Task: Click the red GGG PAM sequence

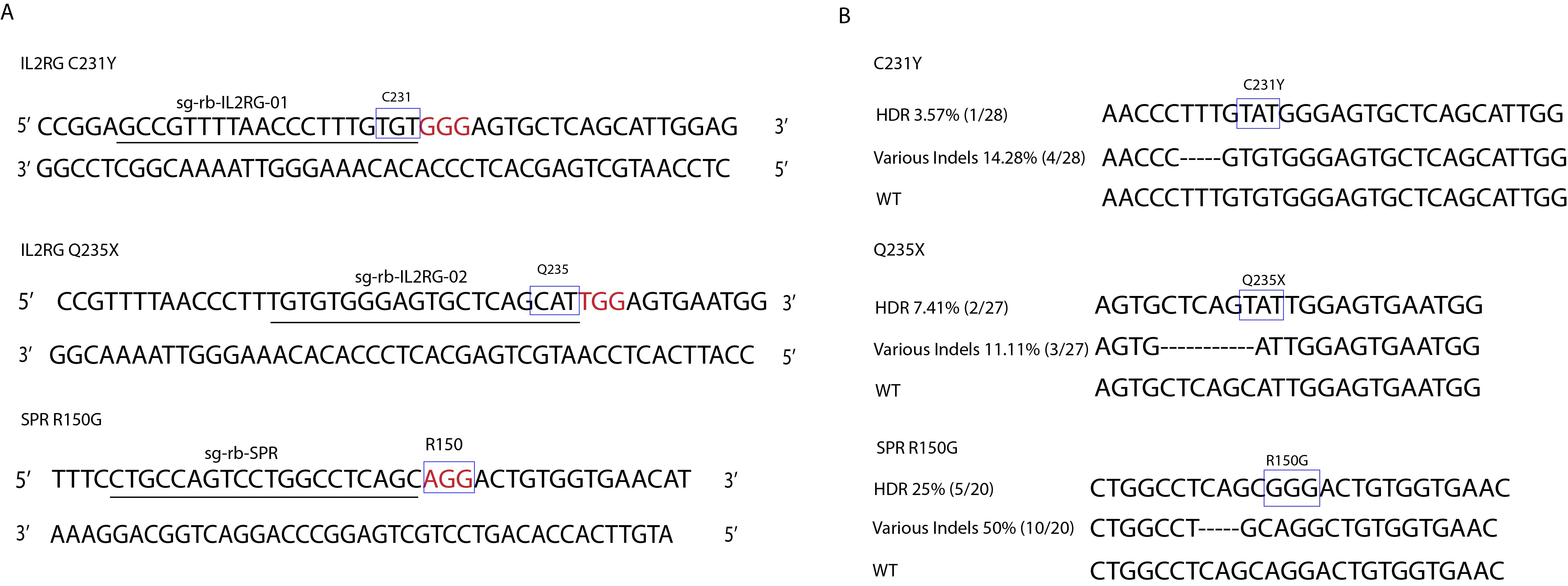Action: (445, 126)
